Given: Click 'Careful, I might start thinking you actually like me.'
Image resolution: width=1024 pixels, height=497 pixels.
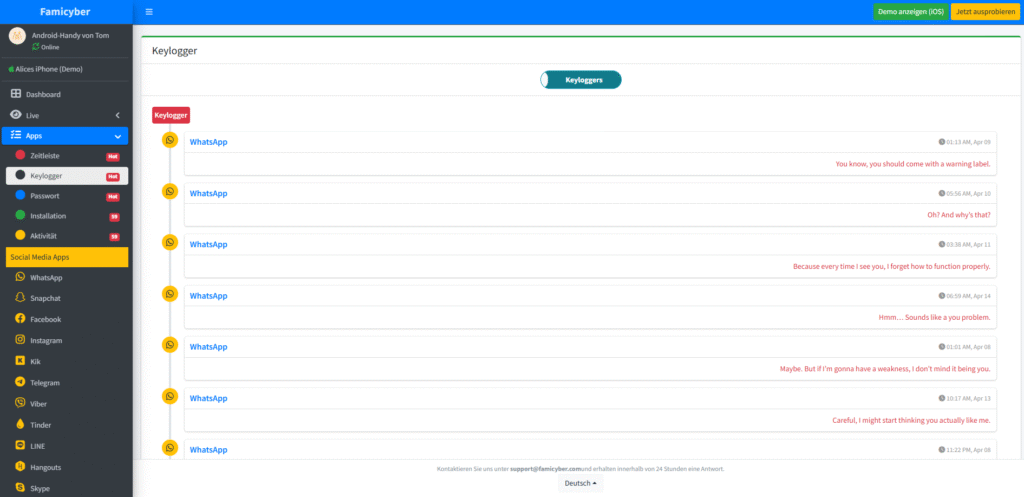Looking at the screenshot, I should point(912,420).
